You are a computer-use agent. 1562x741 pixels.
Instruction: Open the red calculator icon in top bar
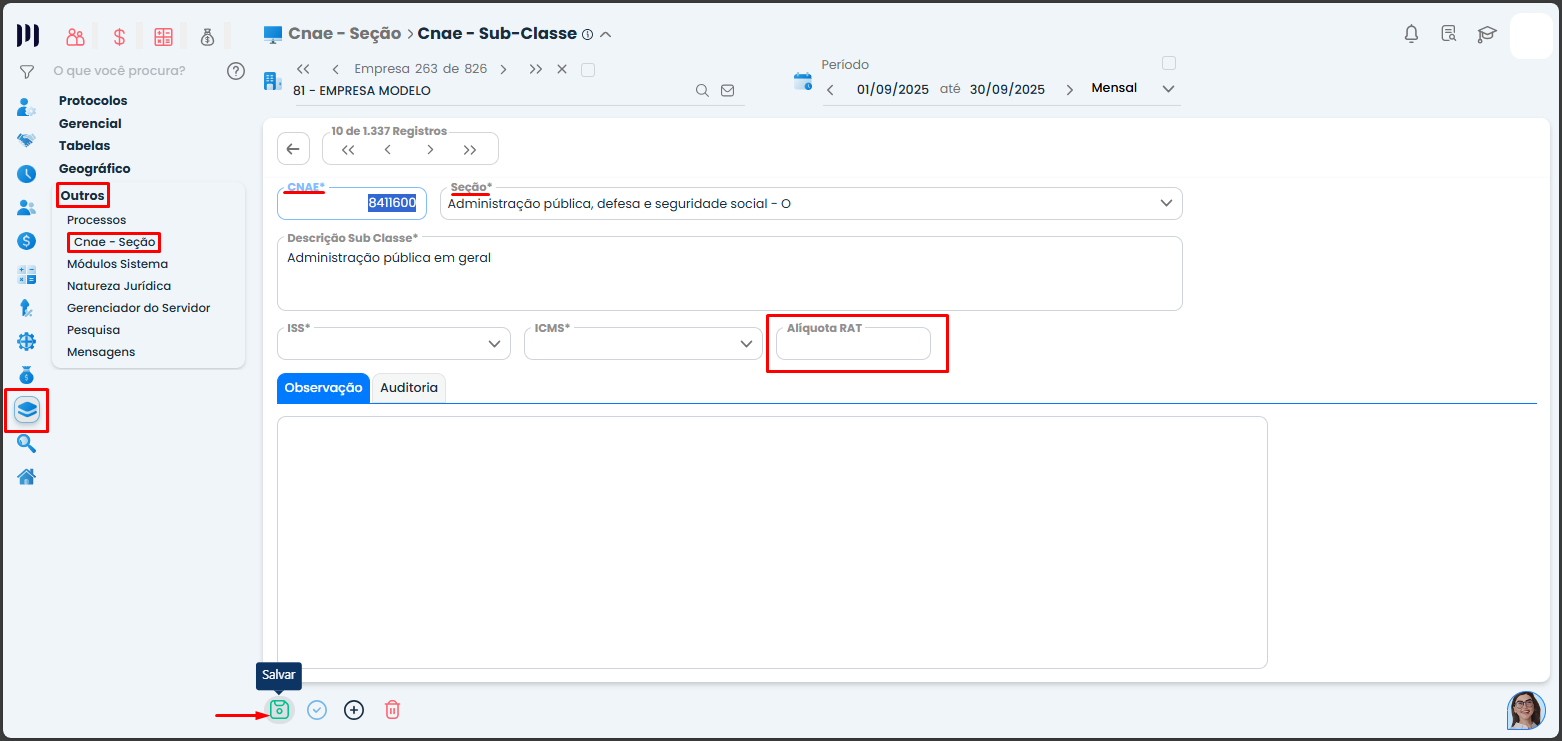[163, 37]
